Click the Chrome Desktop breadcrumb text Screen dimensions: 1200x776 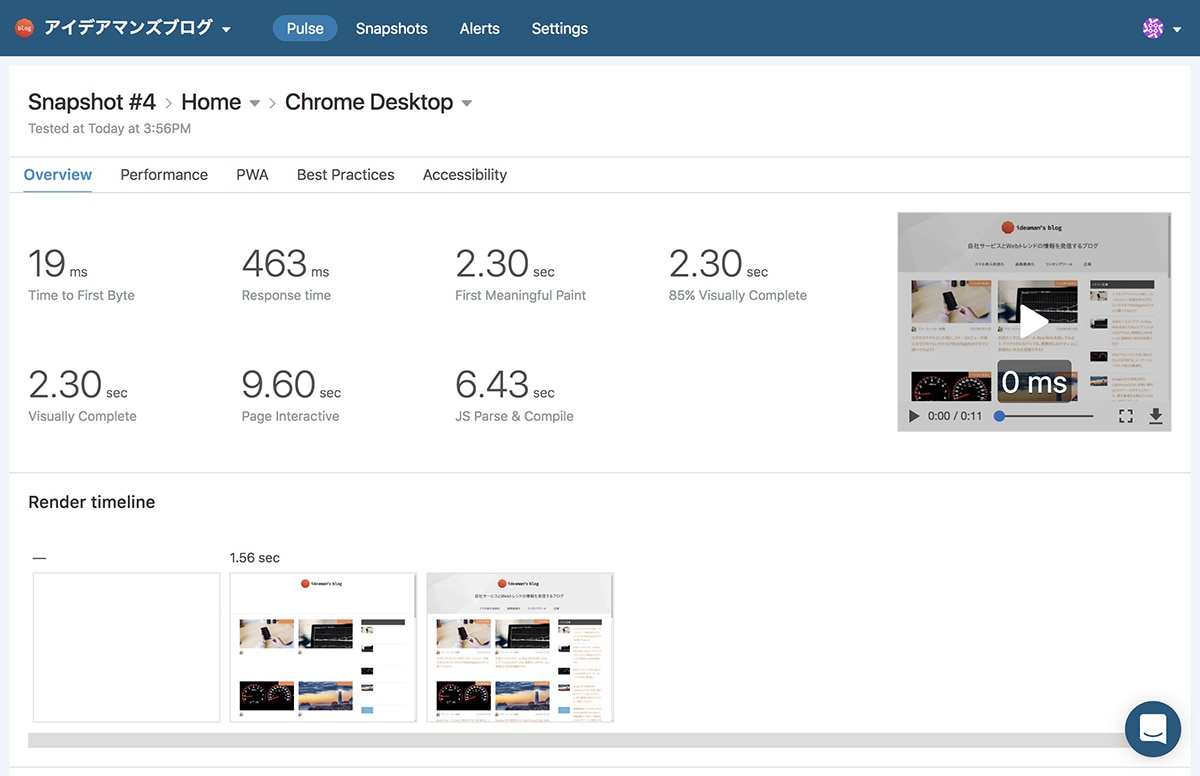(369, 102)
